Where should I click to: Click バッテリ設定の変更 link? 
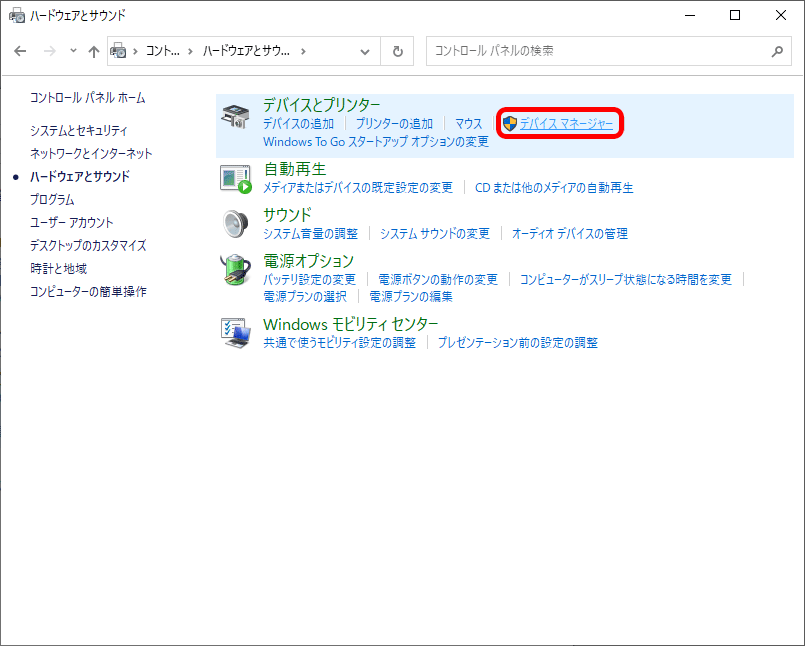click(309, 279)
